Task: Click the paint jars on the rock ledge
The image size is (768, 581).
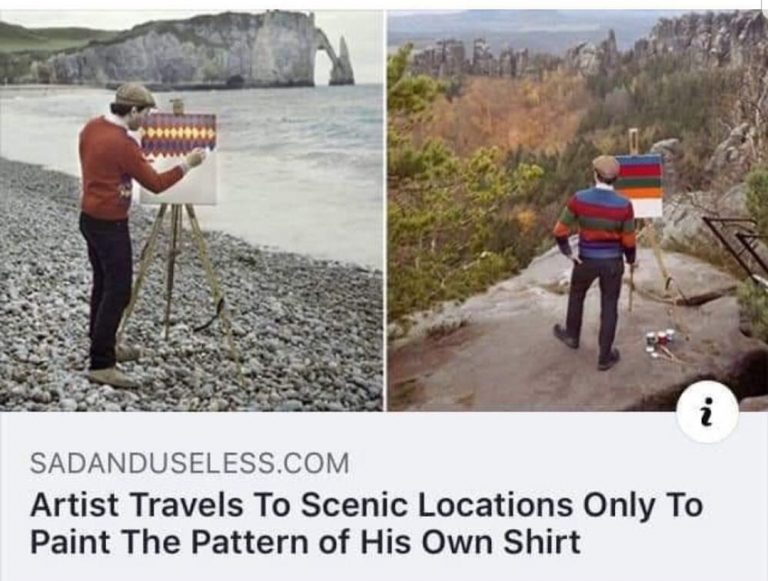Action: point(659,343)
